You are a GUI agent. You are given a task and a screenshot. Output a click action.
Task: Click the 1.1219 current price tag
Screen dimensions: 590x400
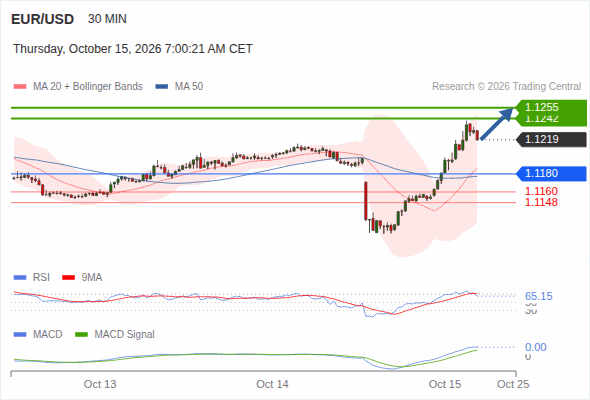tap(551, 140)
